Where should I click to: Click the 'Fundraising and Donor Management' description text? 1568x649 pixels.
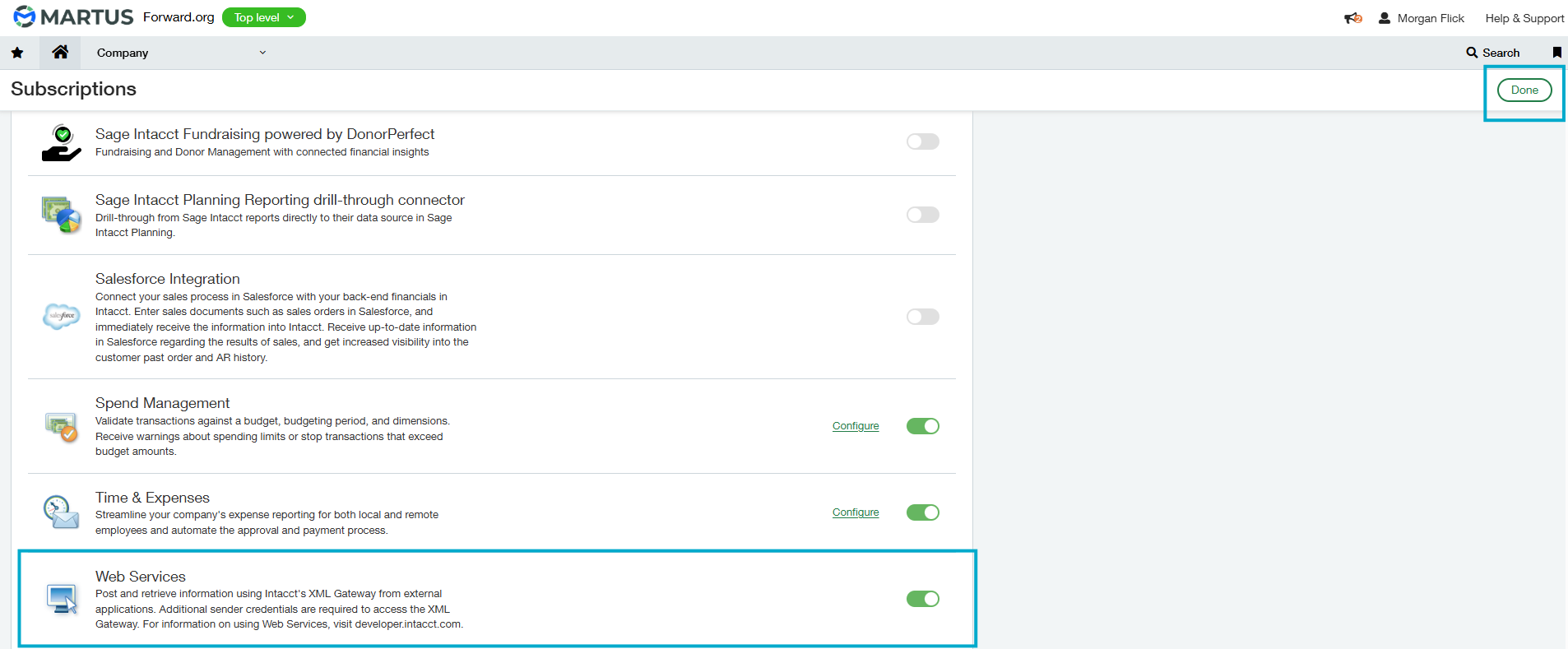pyautogui.click(x=262, y=152)
